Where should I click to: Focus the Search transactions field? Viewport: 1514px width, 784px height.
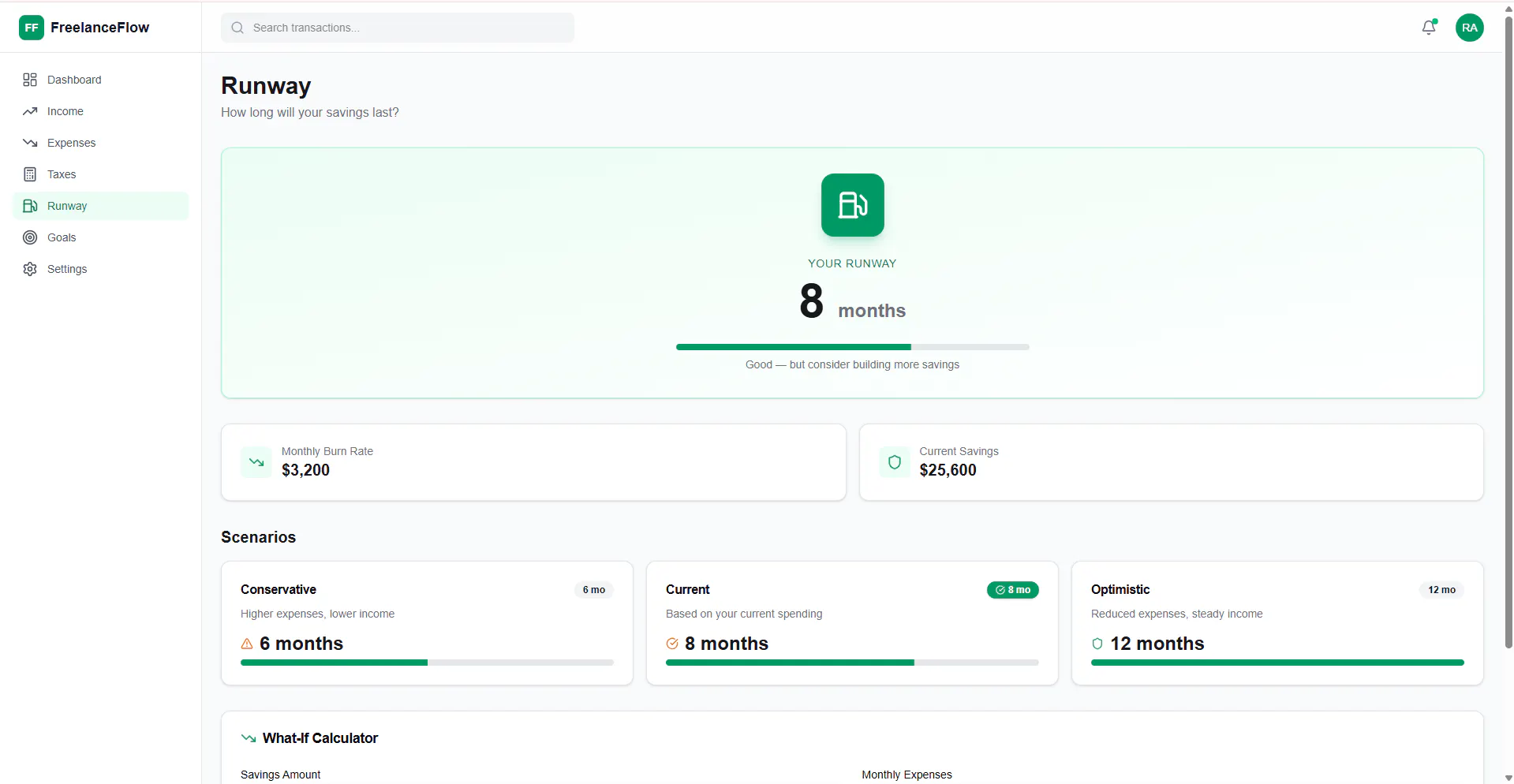point(398,28)
